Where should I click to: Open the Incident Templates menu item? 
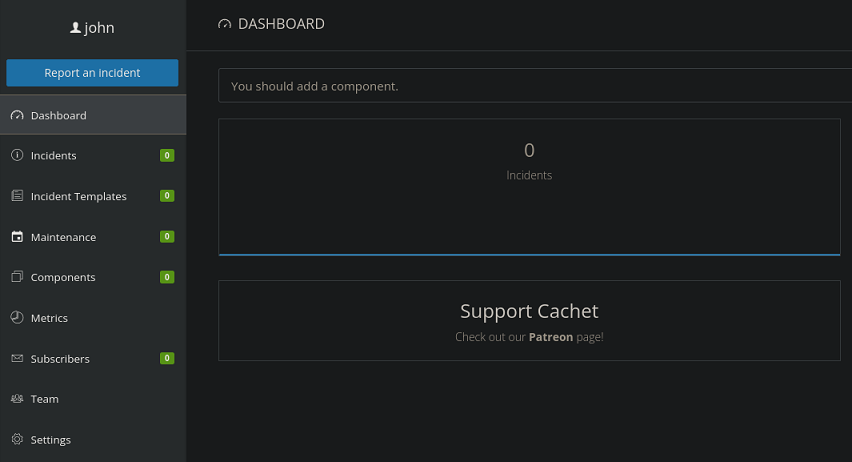pyautogui.click(x=79, y=197)
